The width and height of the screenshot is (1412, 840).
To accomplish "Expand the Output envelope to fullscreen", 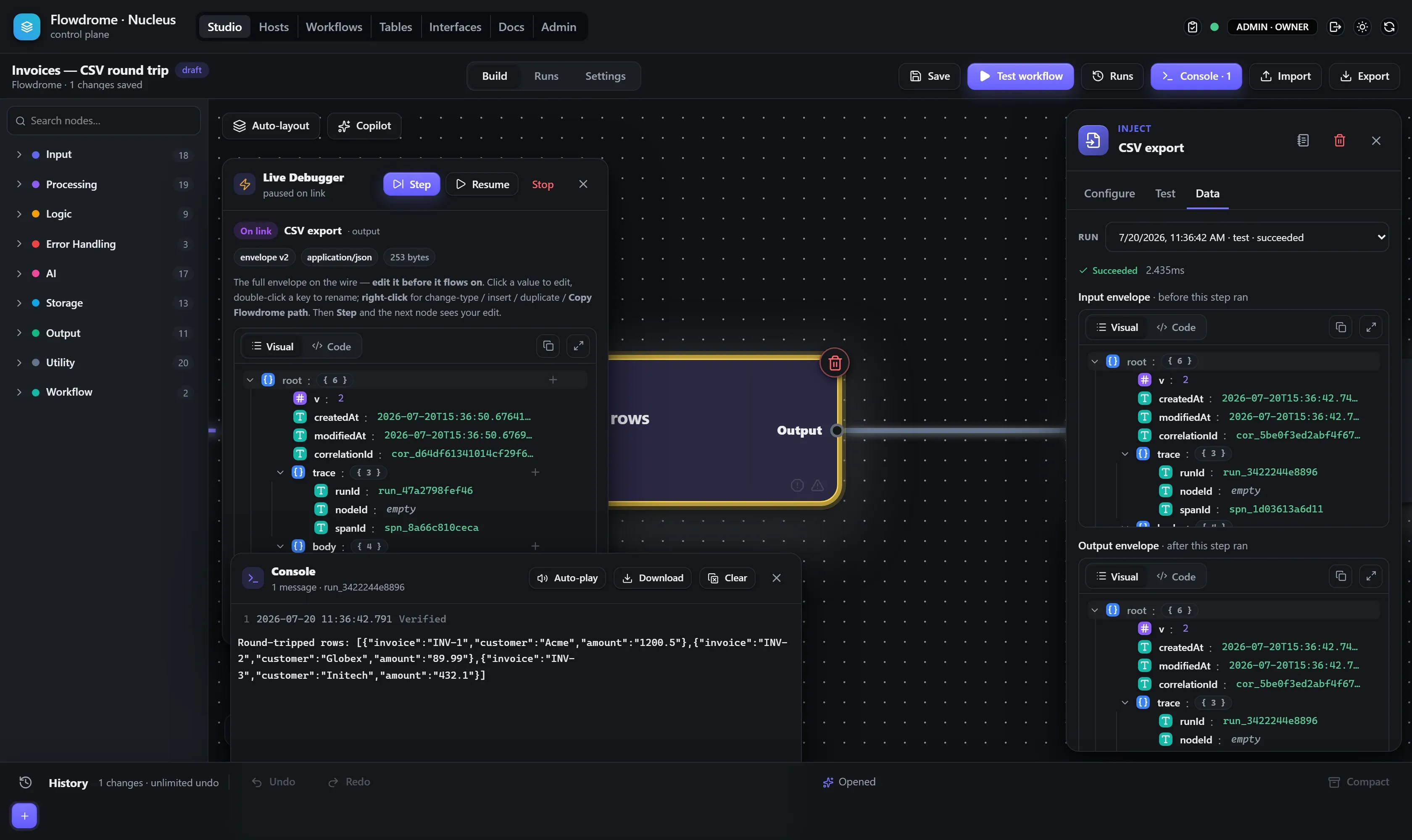I will [x=1371, y=576].
